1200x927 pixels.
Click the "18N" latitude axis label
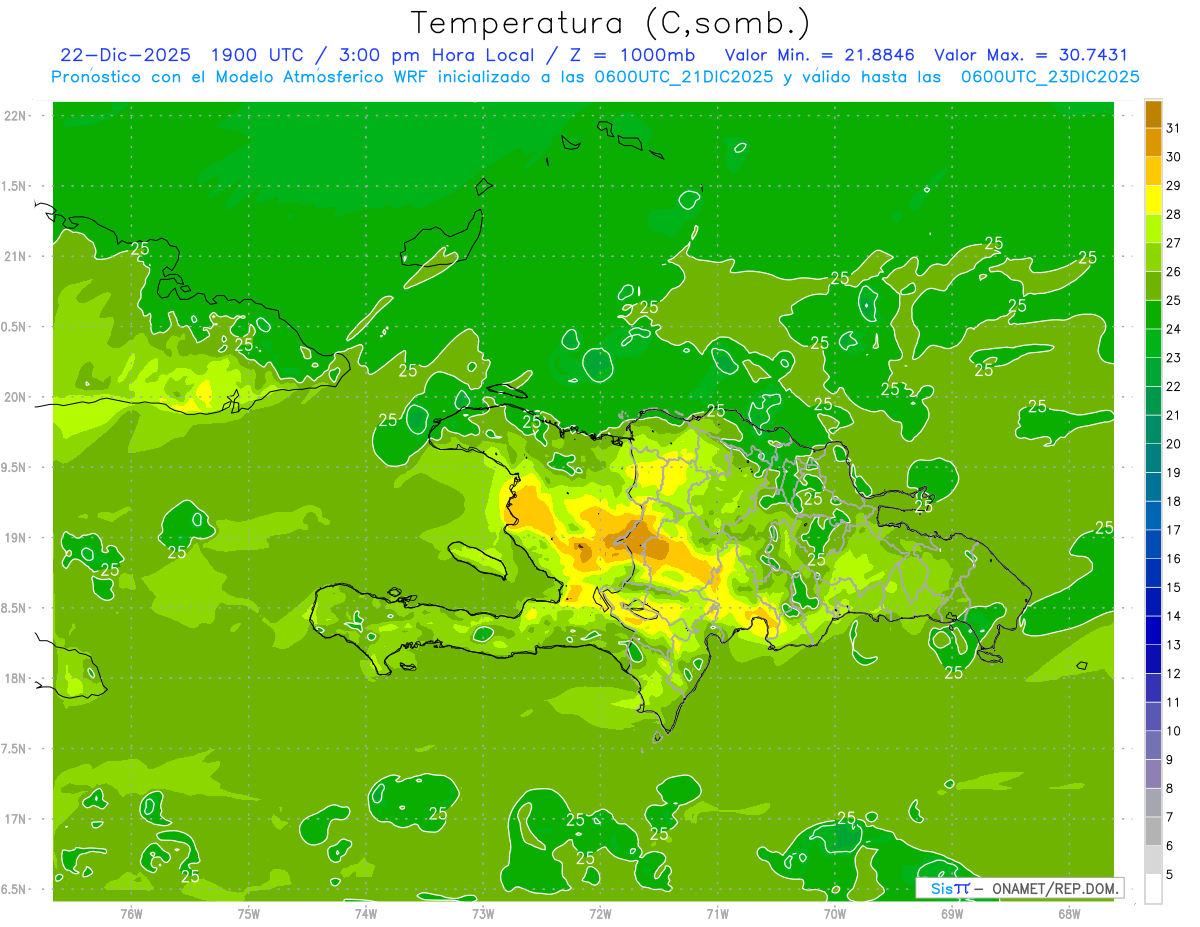(15, 679)
